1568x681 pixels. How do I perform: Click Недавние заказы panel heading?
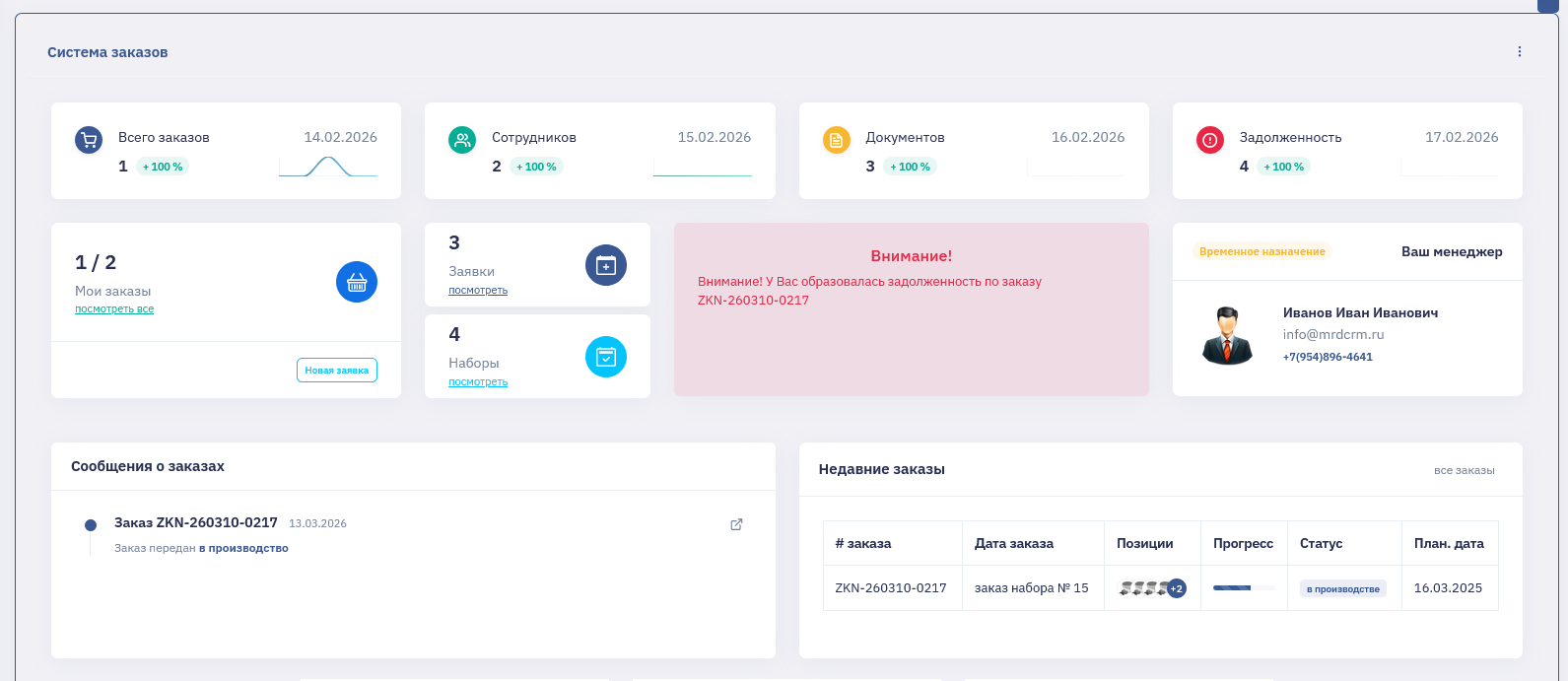point(882,469)
